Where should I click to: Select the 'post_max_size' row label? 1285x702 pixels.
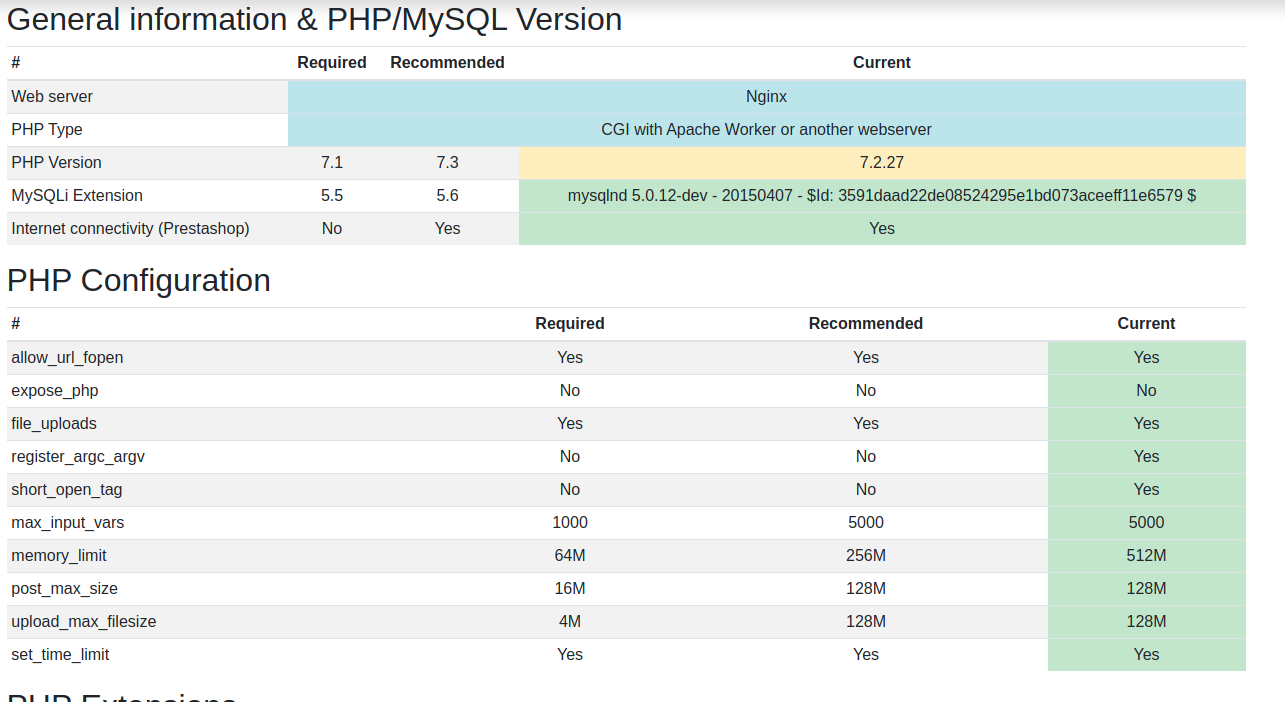pos(65,589)
